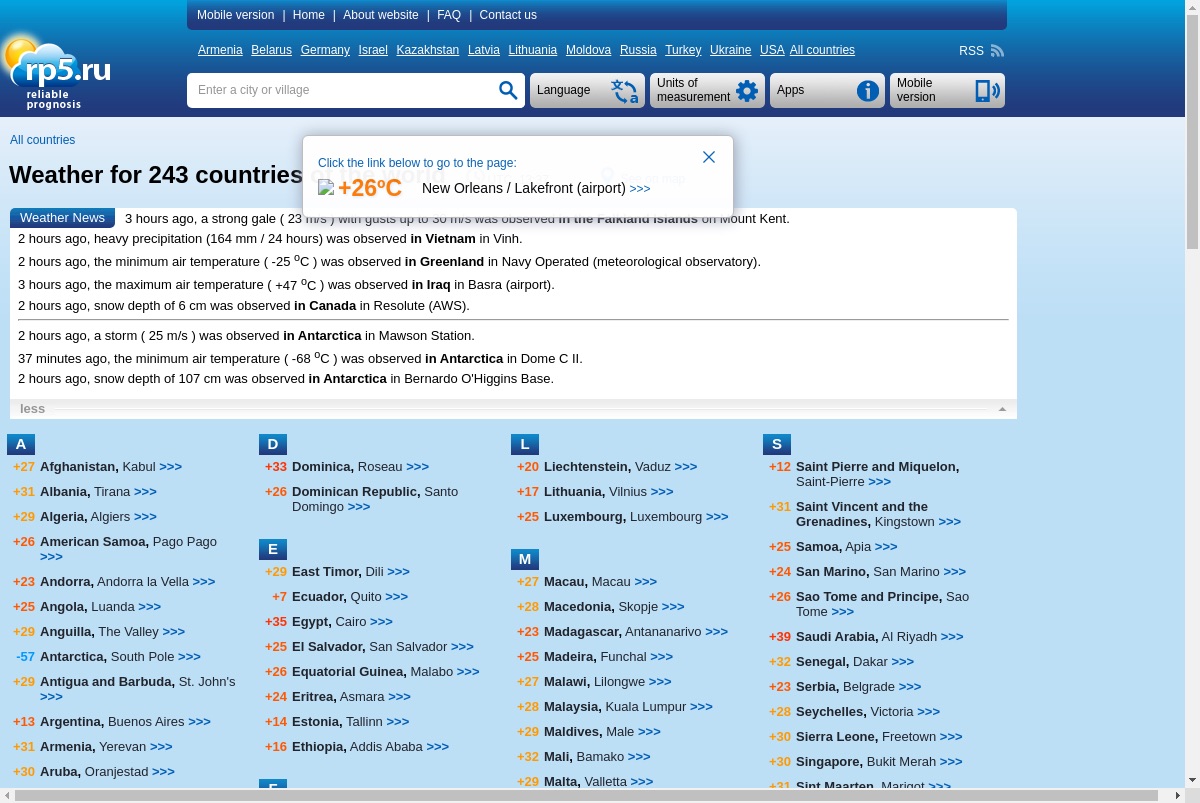
Task: Select Senegal country name
Action: [x=822, y=662]
